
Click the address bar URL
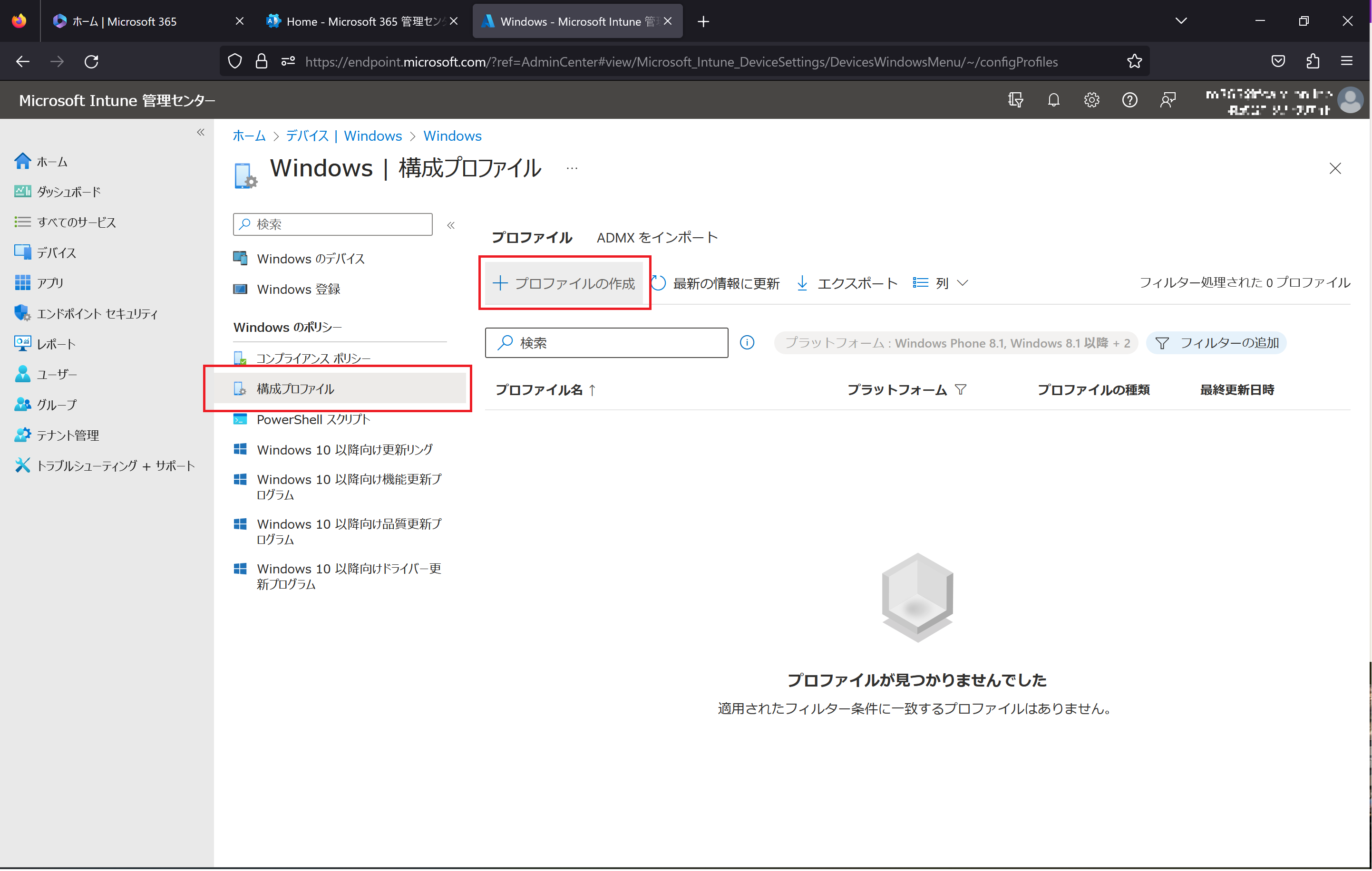click(681, 61)
